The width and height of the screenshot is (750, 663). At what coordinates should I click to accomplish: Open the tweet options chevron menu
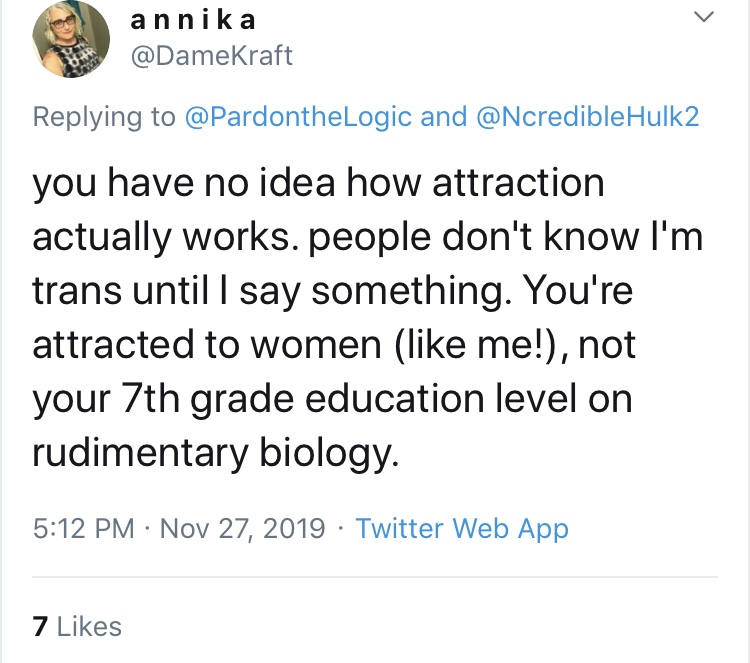tap(705, 19)
